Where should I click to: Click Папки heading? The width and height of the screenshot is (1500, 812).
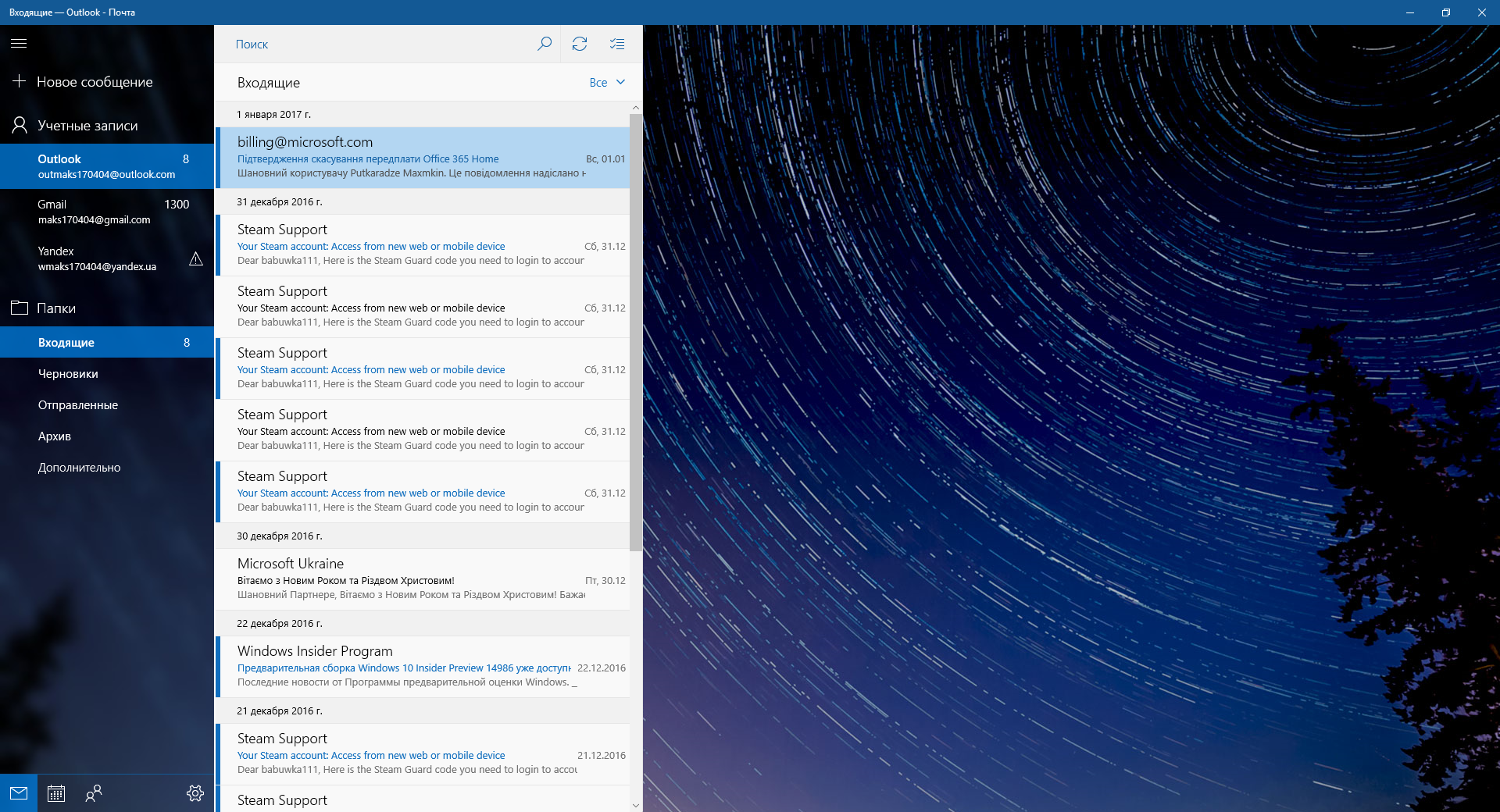pos(56,308)
